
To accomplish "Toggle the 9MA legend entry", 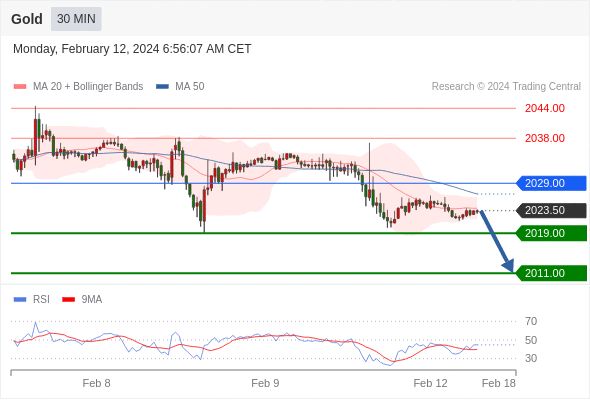I will pyautogui.click(x=82, y=300).
